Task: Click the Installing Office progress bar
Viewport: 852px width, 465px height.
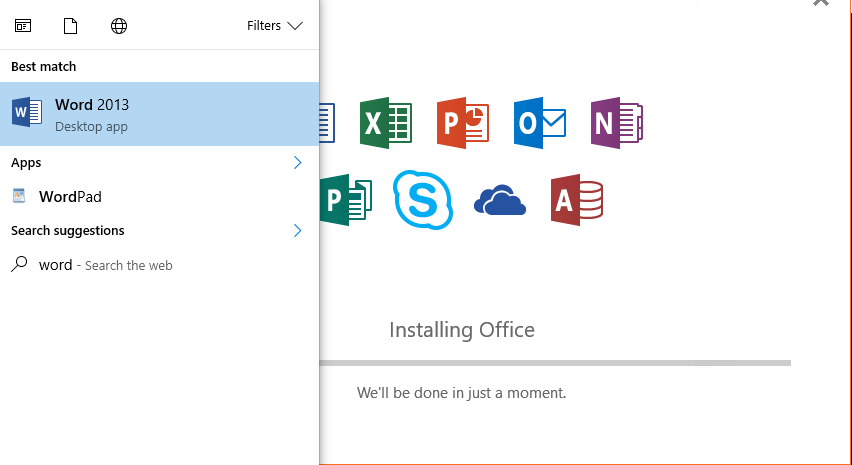Action: click(x=555, y=363)
